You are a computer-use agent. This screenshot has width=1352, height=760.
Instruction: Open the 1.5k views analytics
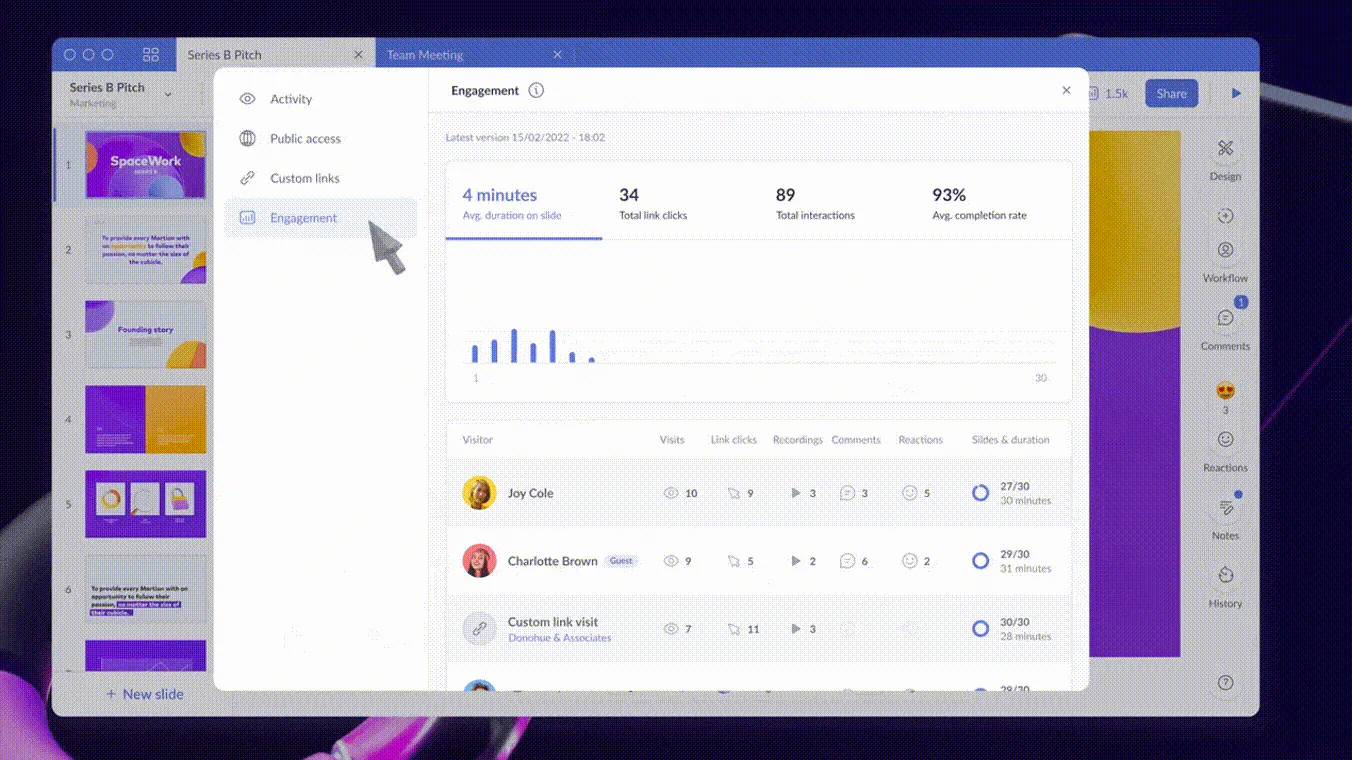point(1107,93)
